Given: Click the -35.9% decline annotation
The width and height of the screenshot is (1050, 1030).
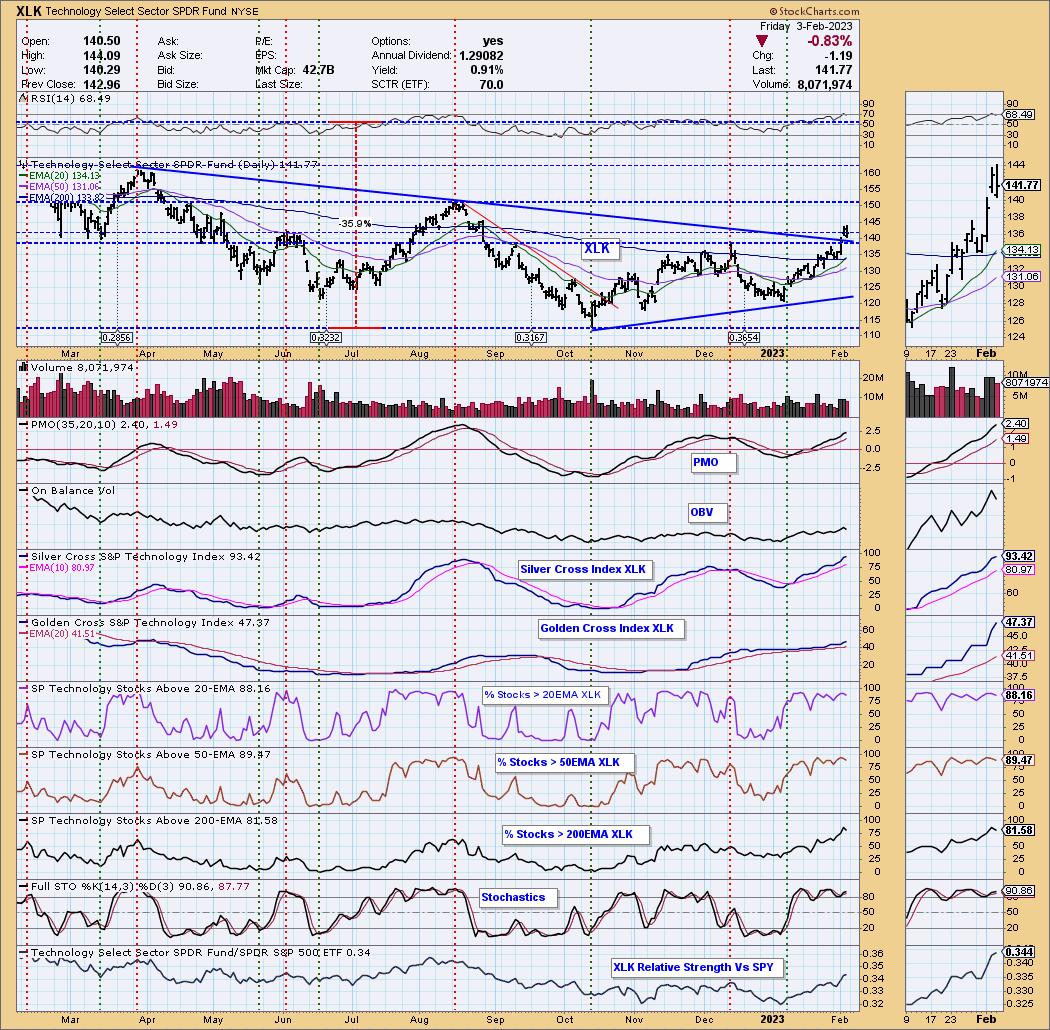Looking at the screenshot, I should click(355, 224).
